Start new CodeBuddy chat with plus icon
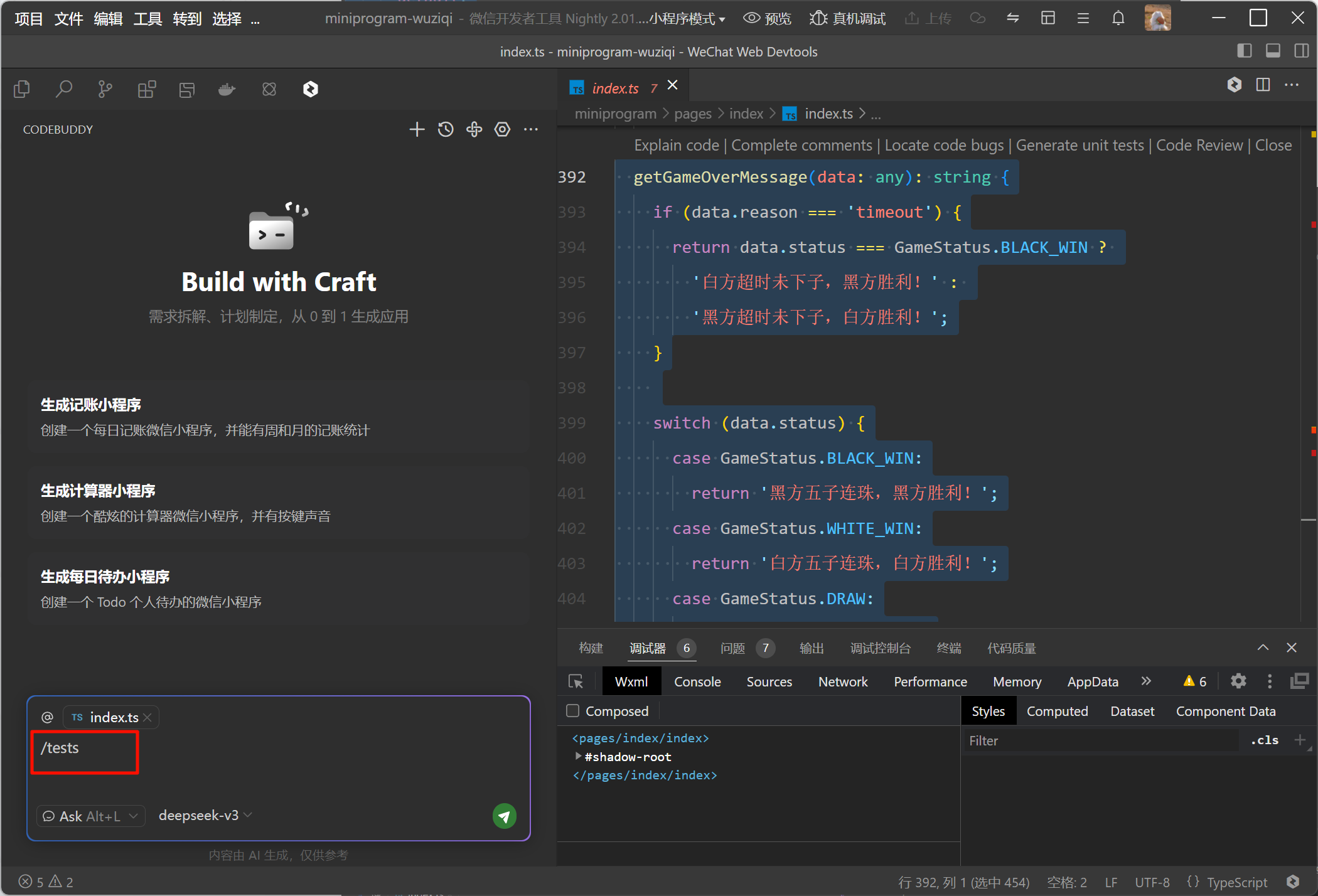This screenshot has width=1318, height=896. click(x=417, y=129)
